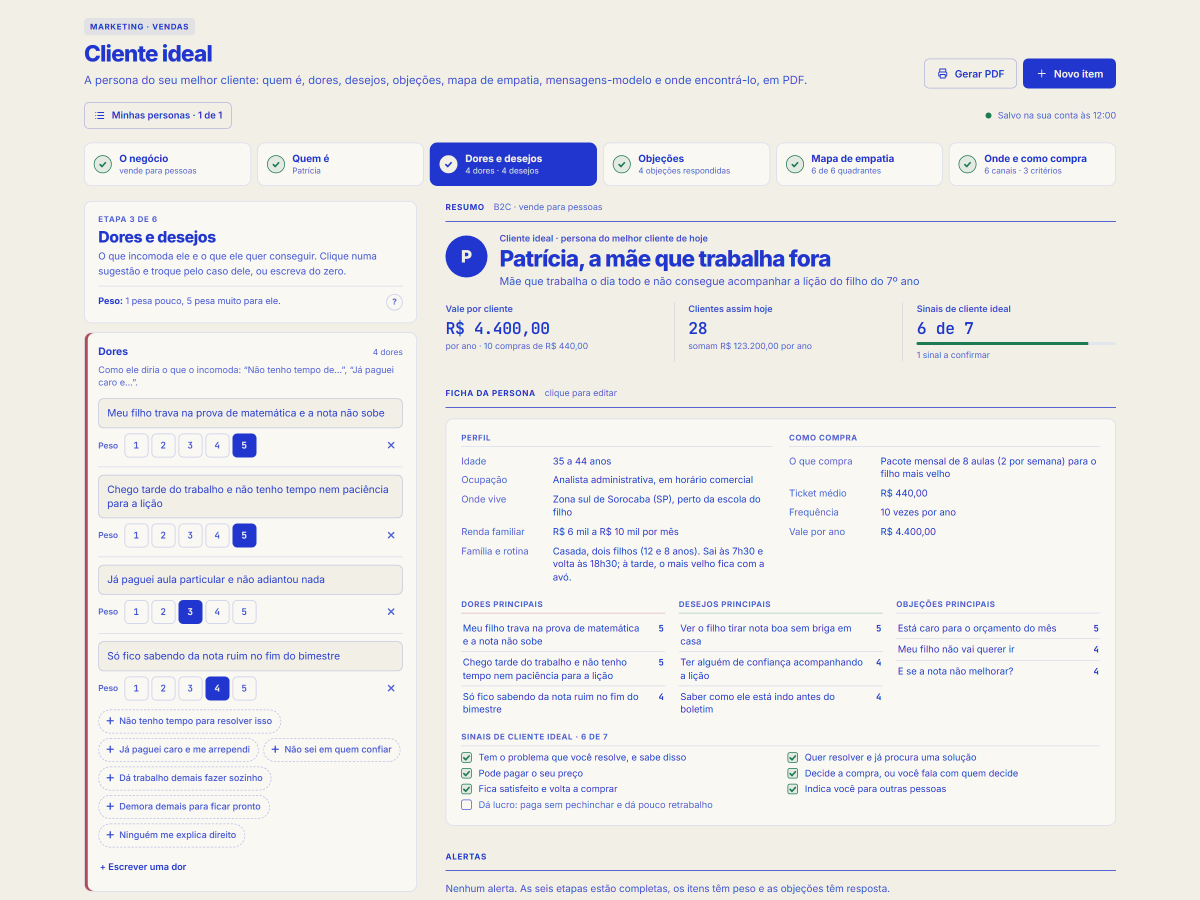The image size is (1200, 900).
Task: Click Frequência value '10 vezes por ano'
Action: 918,512
